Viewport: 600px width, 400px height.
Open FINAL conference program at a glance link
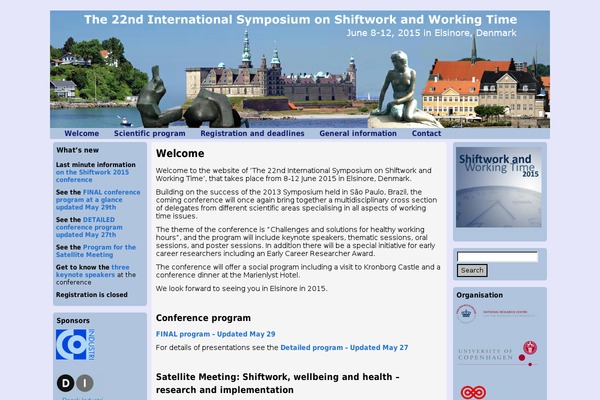[x=98, y=199]
